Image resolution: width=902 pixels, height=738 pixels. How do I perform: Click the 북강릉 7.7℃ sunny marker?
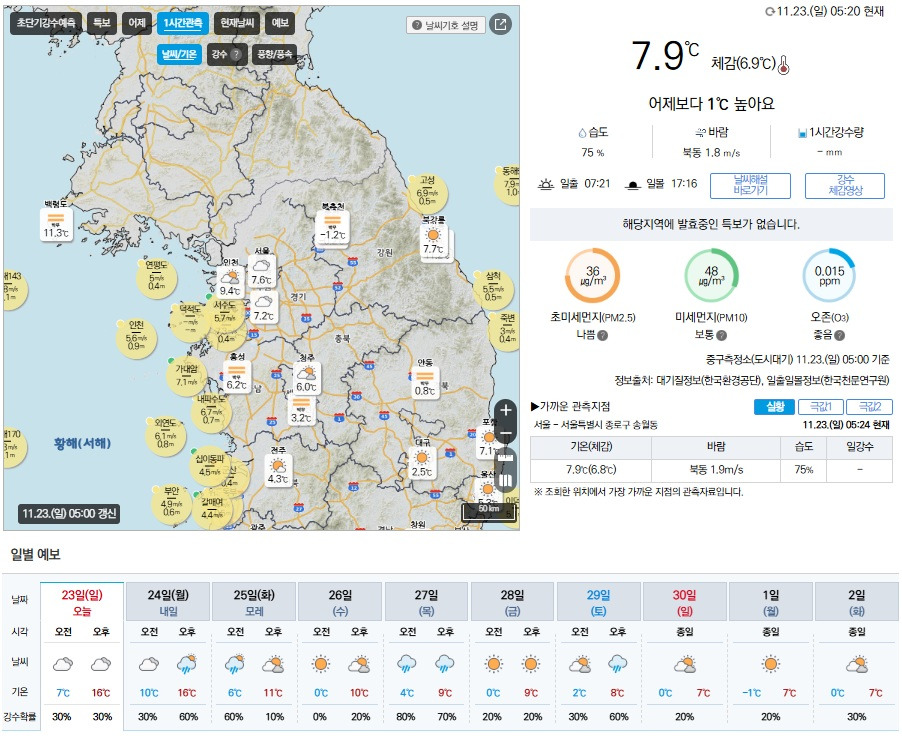pos(434,242)
